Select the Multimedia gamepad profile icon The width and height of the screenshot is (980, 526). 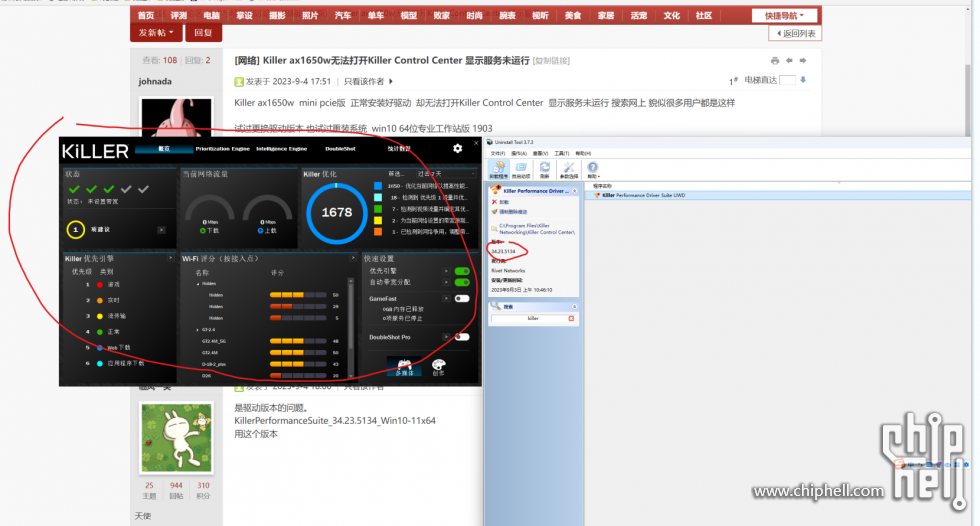pyautogui.click(x=404, y=367)
